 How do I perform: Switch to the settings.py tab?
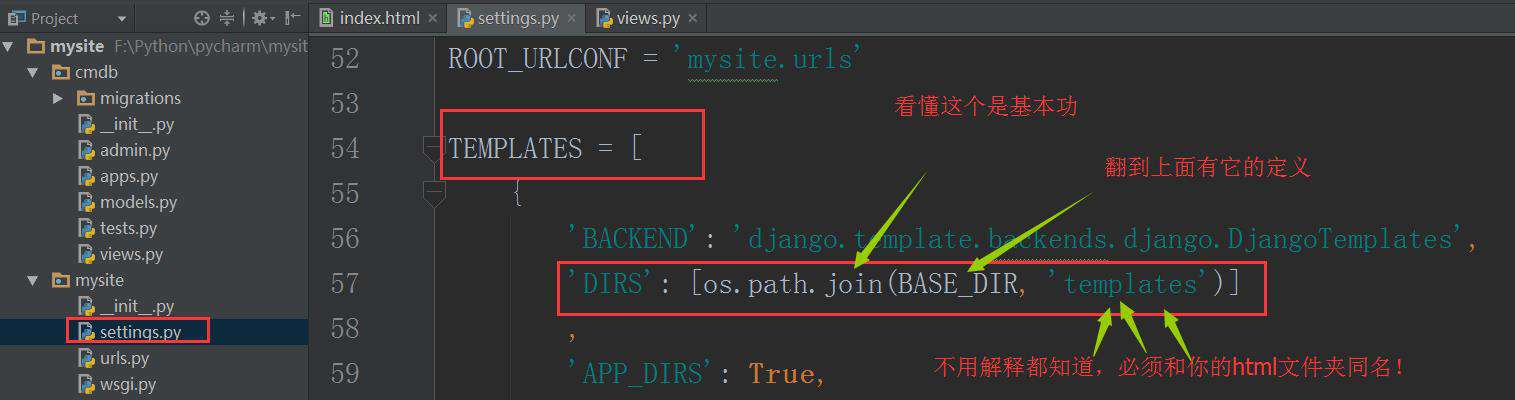click(x=518, y=18)
